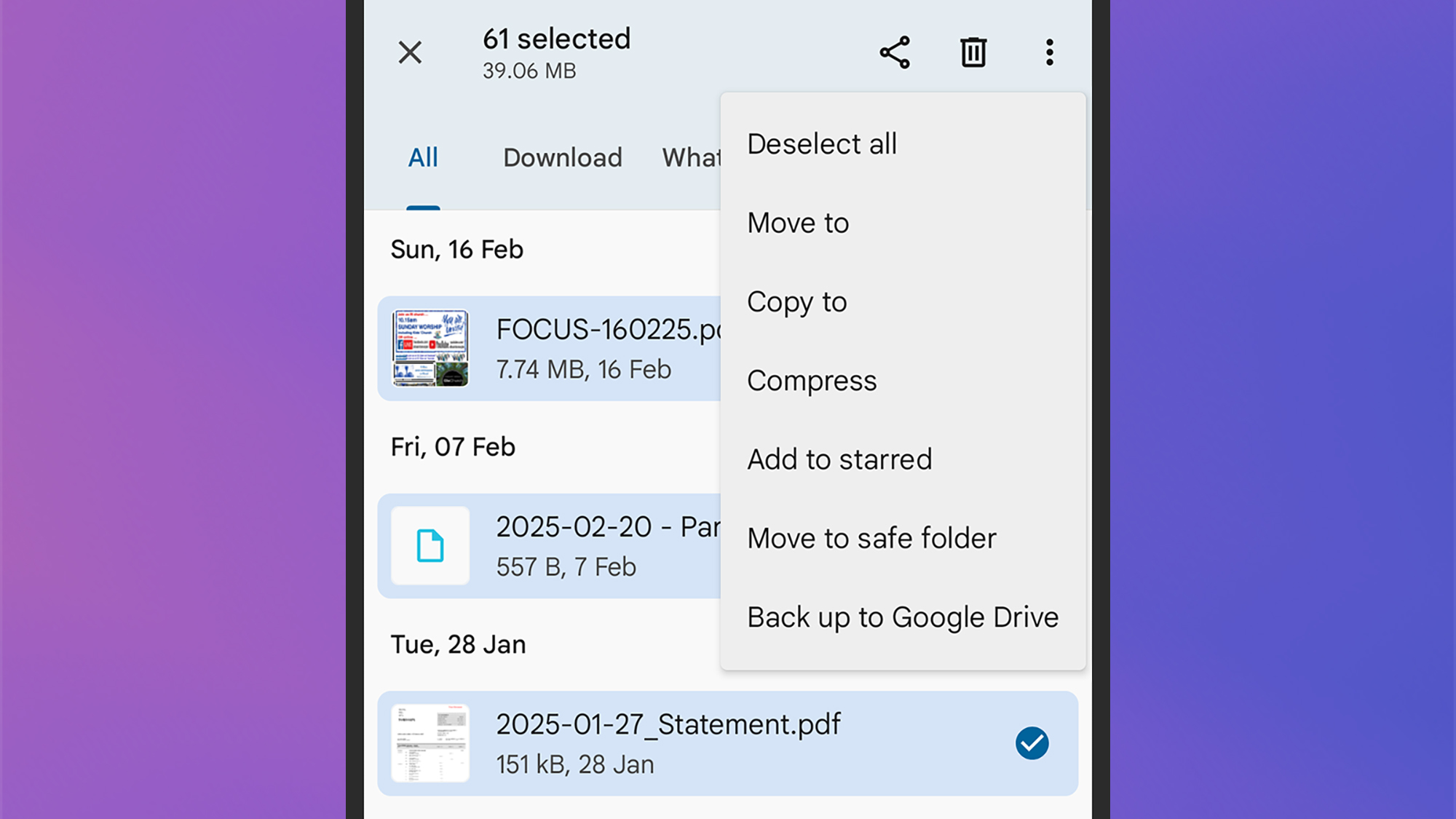1456x819 pixels.
Task: Choose Compress from the menu
Action: (812, 381)
